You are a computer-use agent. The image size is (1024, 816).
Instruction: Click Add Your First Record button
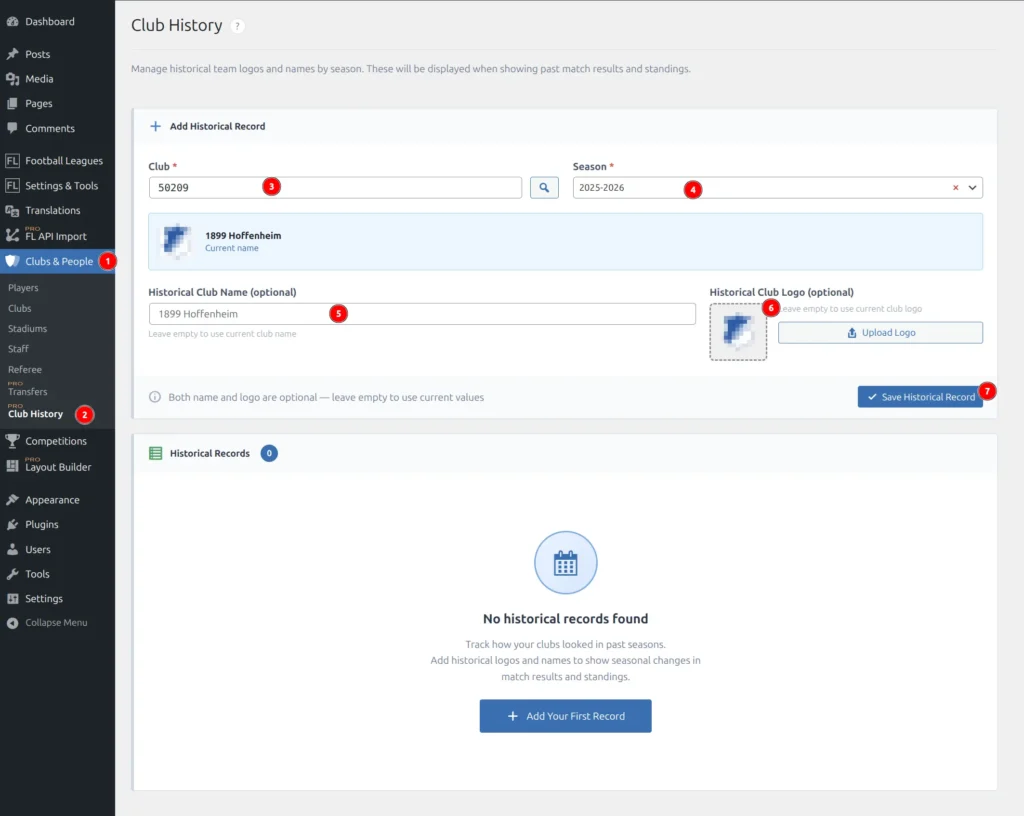tap(565, 716)
